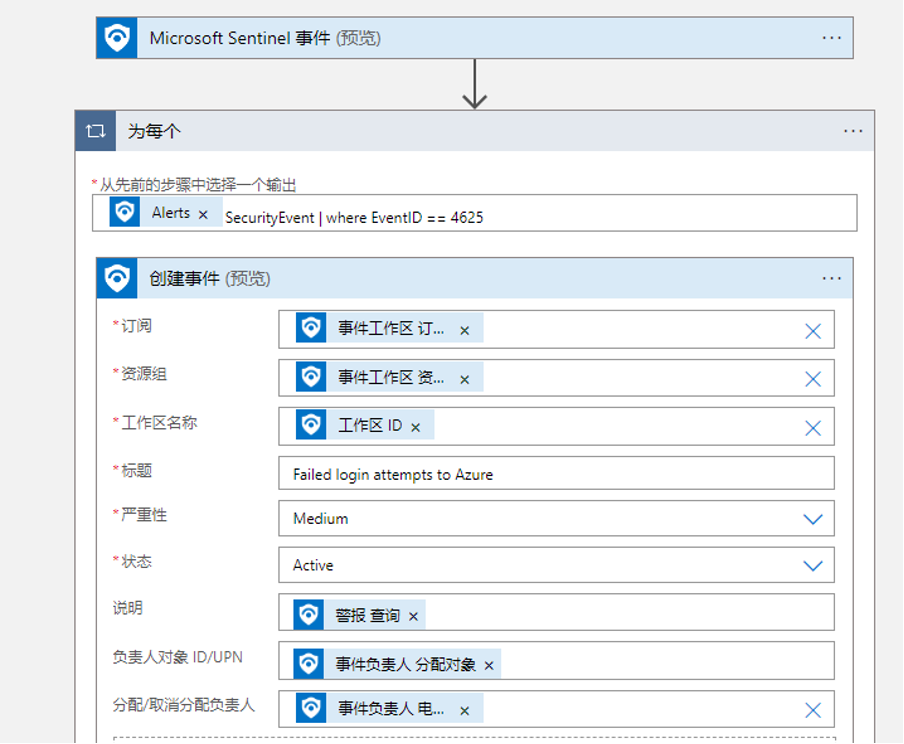Image resolution: width=904 pixels, height=744 pixels.
Task: Remove the 工作区 ID token
Action: (x=416, y=427)
